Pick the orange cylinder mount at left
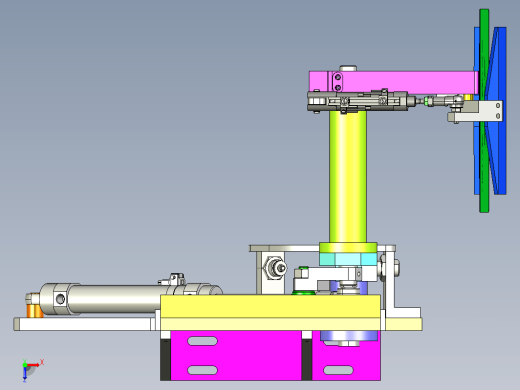This screenshot has width=520, height=390. [x=35, y=311]
